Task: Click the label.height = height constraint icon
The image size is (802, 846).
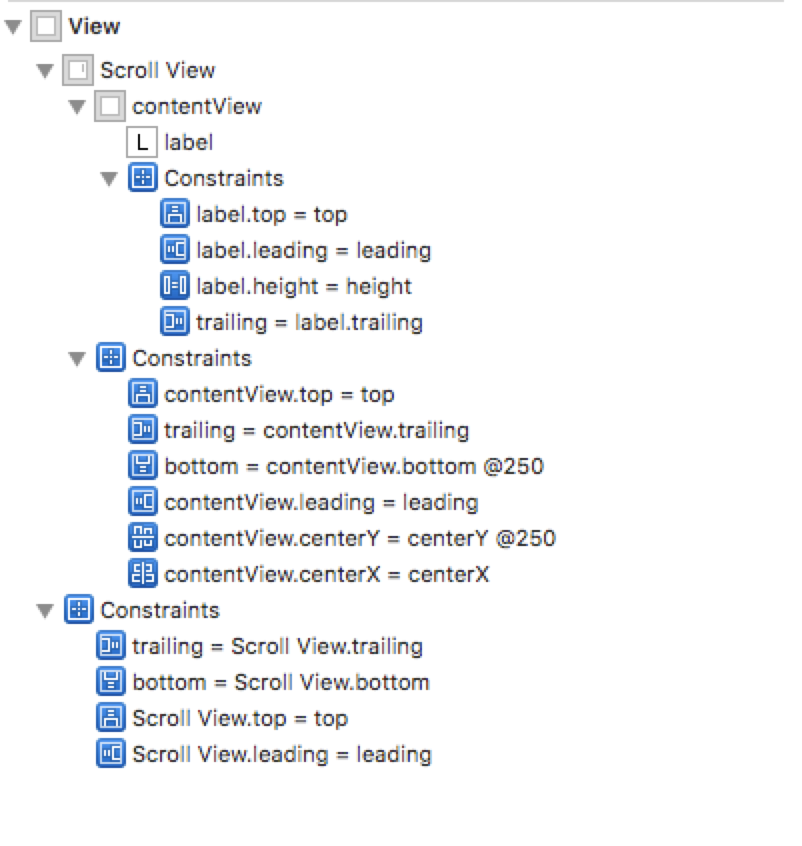Action: click(x=175, y=285)
